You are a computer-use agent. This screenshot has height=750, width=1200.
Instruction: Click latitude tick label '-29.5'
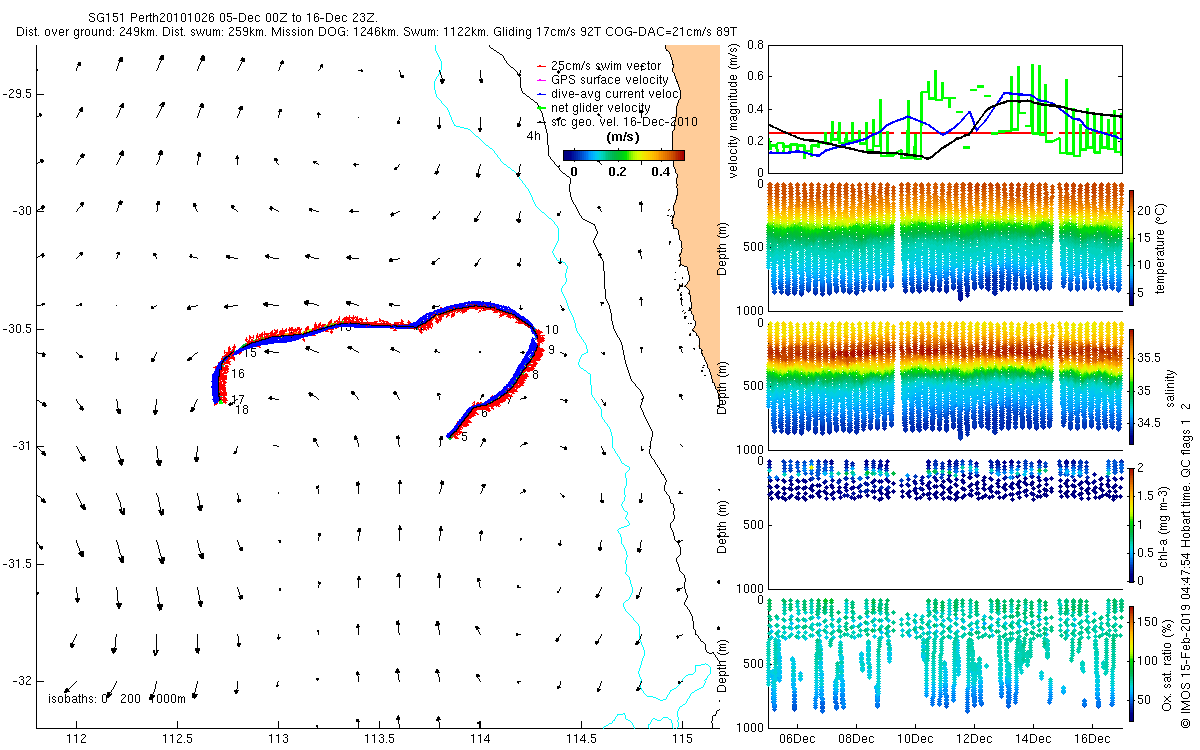click(x=17, y=93)
